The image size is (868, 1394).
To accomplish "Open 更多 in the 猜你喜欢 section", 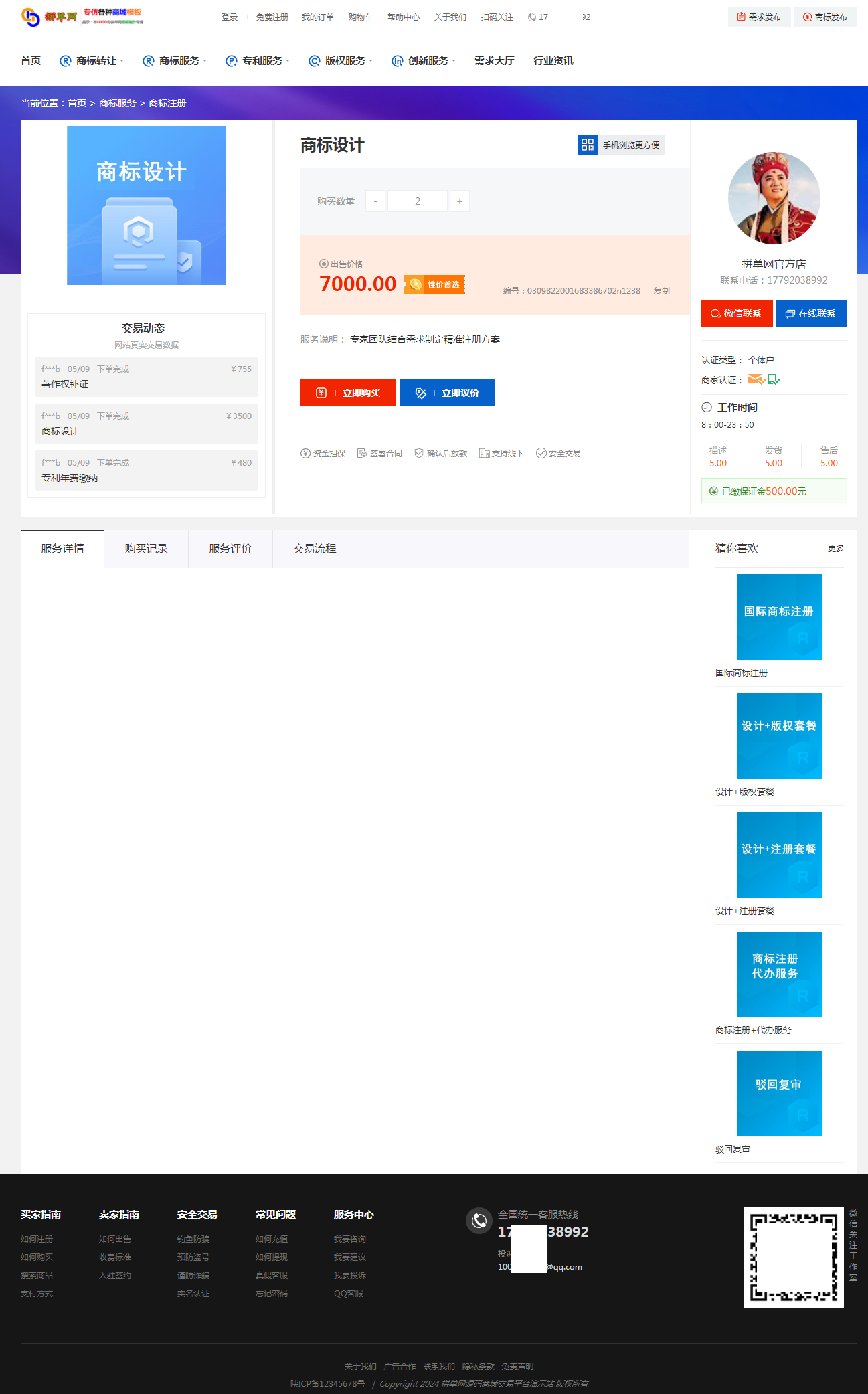I will tap(836, 549).
